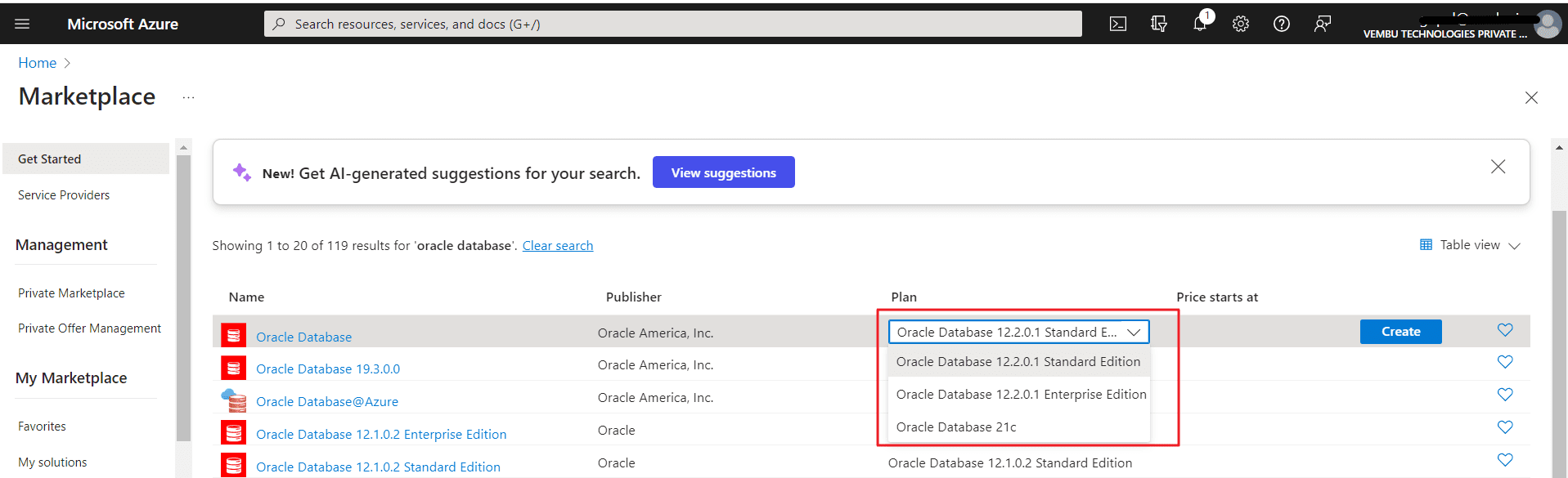Image resolution: width=1568 pixels, height=478 pixels.
Task: Open the notifications bell
Action: [x=1200, y=24]
